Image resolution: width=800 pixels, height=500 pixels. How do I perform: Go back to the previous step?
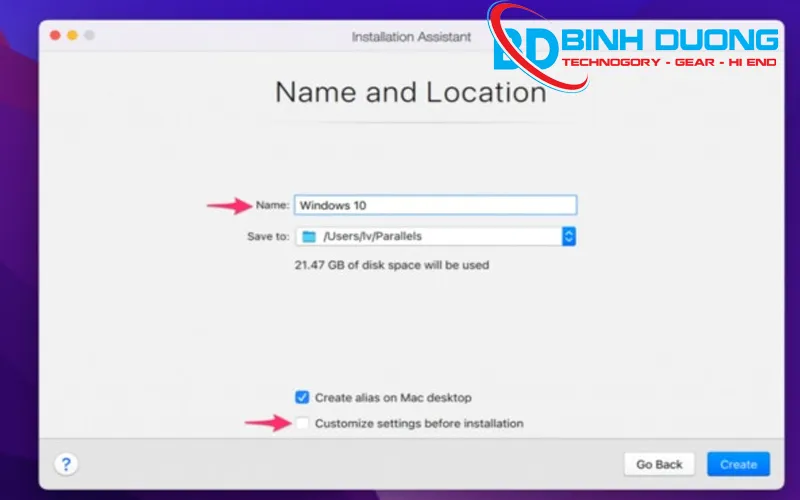click(659, 464)
